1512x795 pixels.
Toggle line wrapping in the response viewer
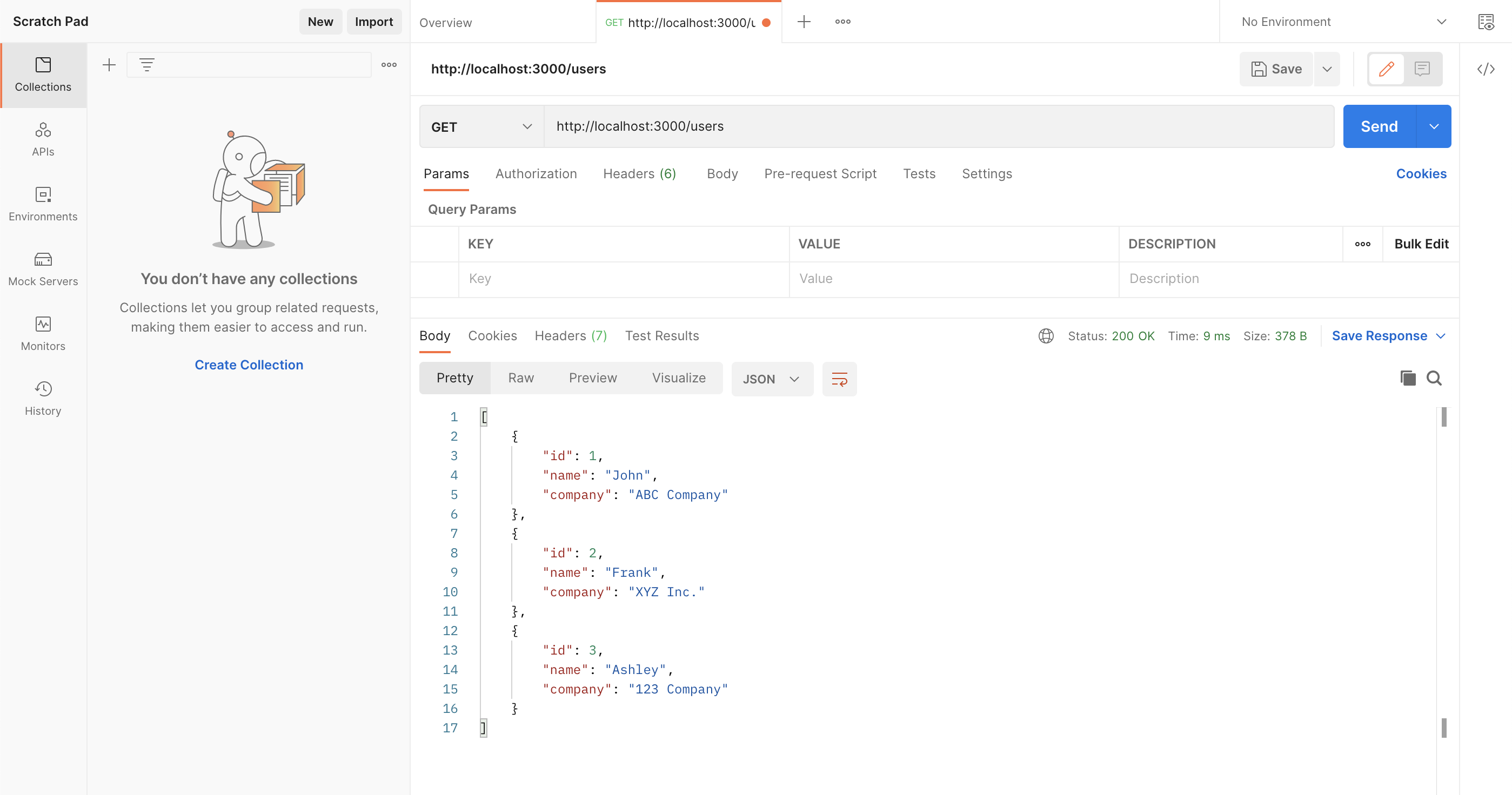tap(839, 379)
